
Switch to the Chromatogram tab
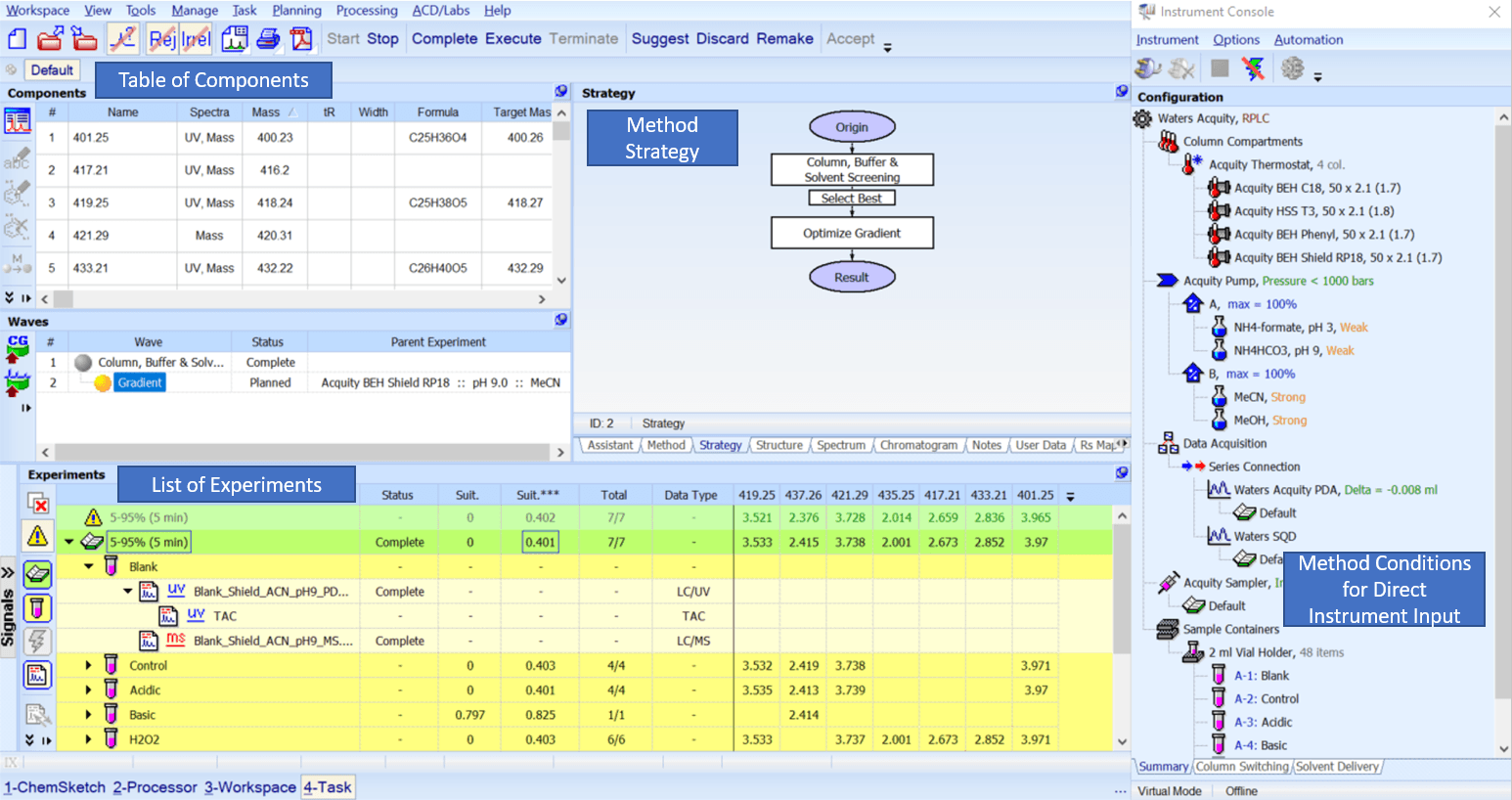(918, 445)
